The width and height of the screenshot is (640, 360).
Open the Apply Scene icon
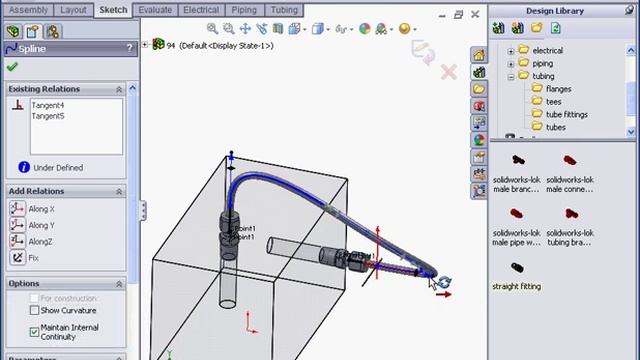point(381,29)
